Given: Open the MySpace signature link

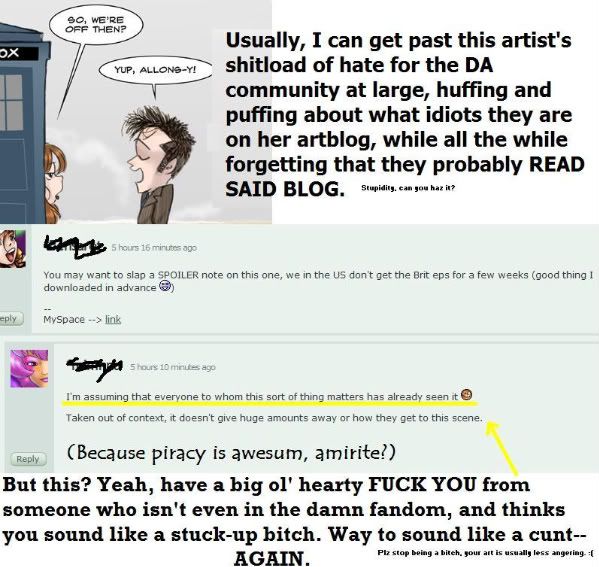Looking at the screenshot, I should pyautogui.click(x=113, y=319).
